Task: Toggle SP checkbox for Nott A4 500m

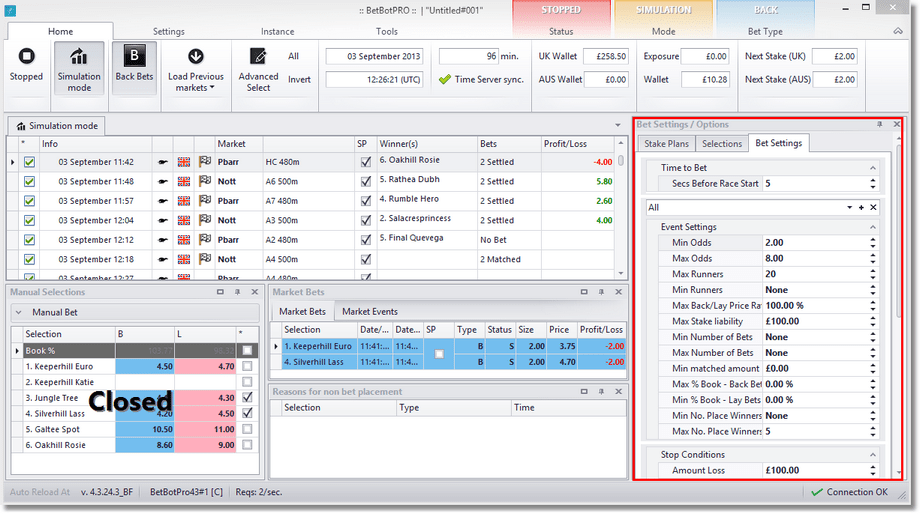Action: pyautogui.click(x=366, y=259)
